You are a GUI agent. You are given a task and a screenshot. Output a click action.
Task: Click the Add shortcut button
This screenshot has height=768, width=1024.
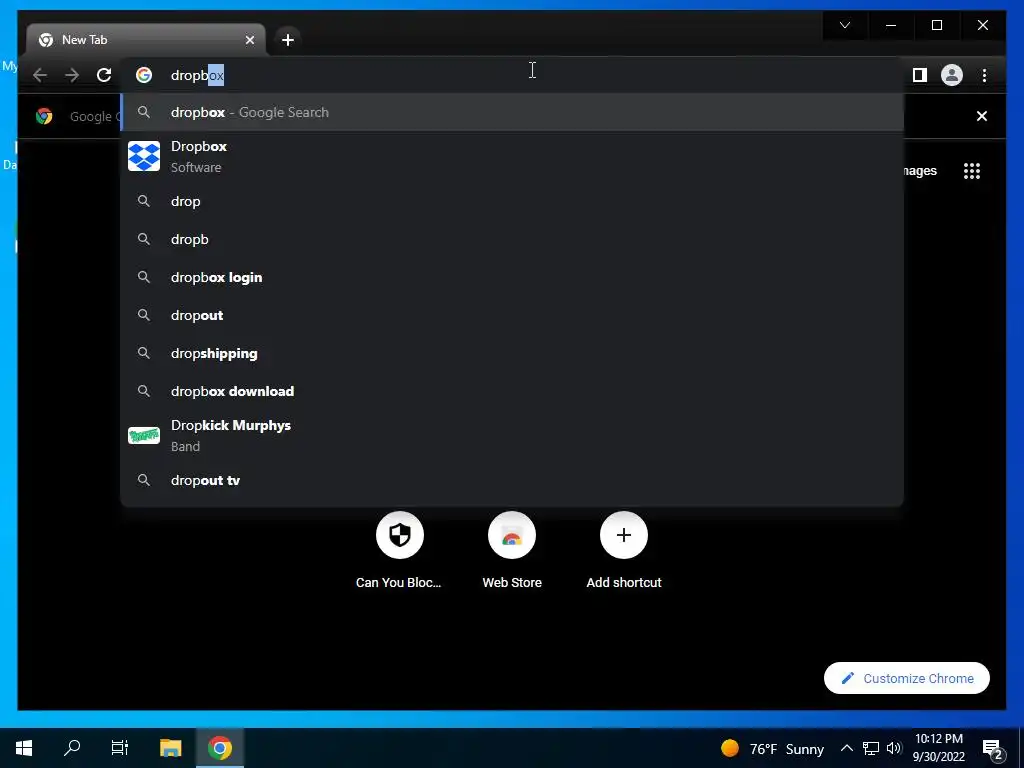point(624,551)
